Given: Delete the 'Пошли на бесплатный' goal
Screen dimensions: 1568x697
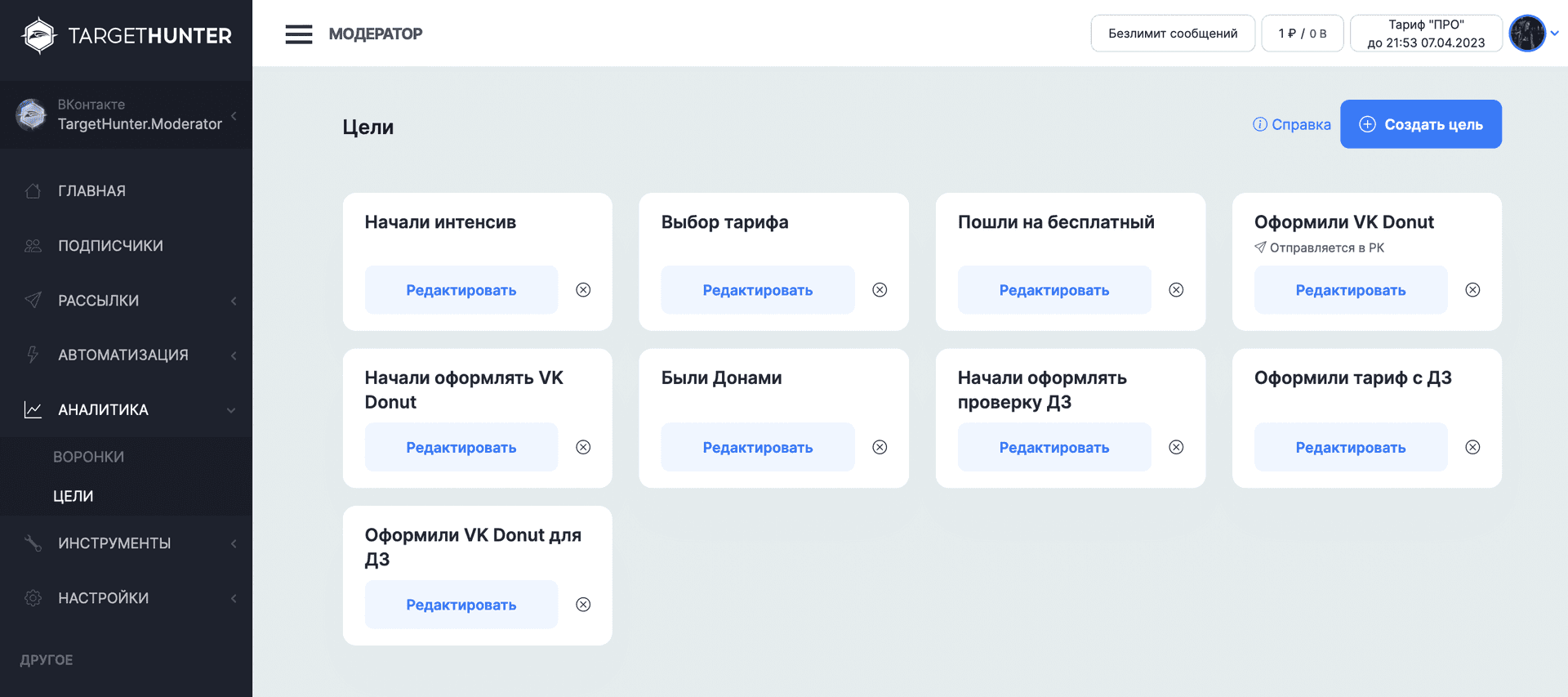Looking at the screenshot, I should click(1176, 290).
